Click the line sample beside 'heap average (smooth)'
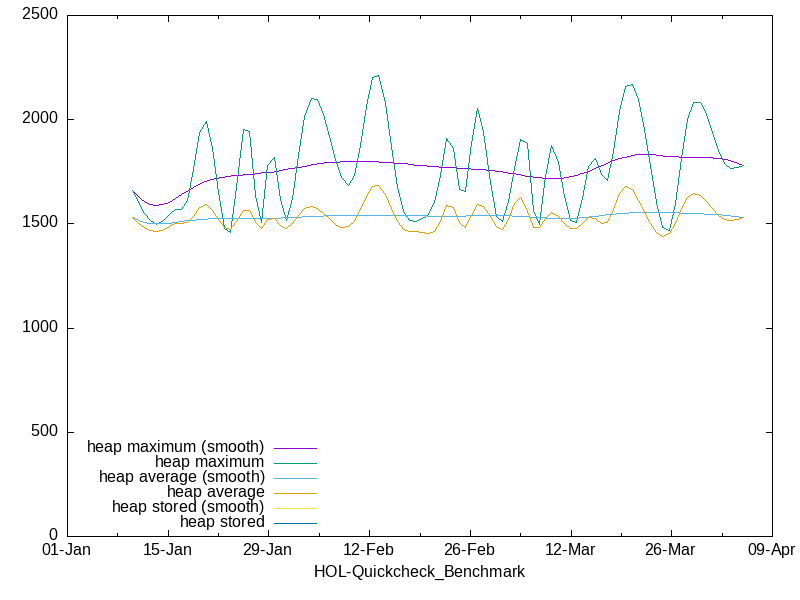 click(295, 478)
